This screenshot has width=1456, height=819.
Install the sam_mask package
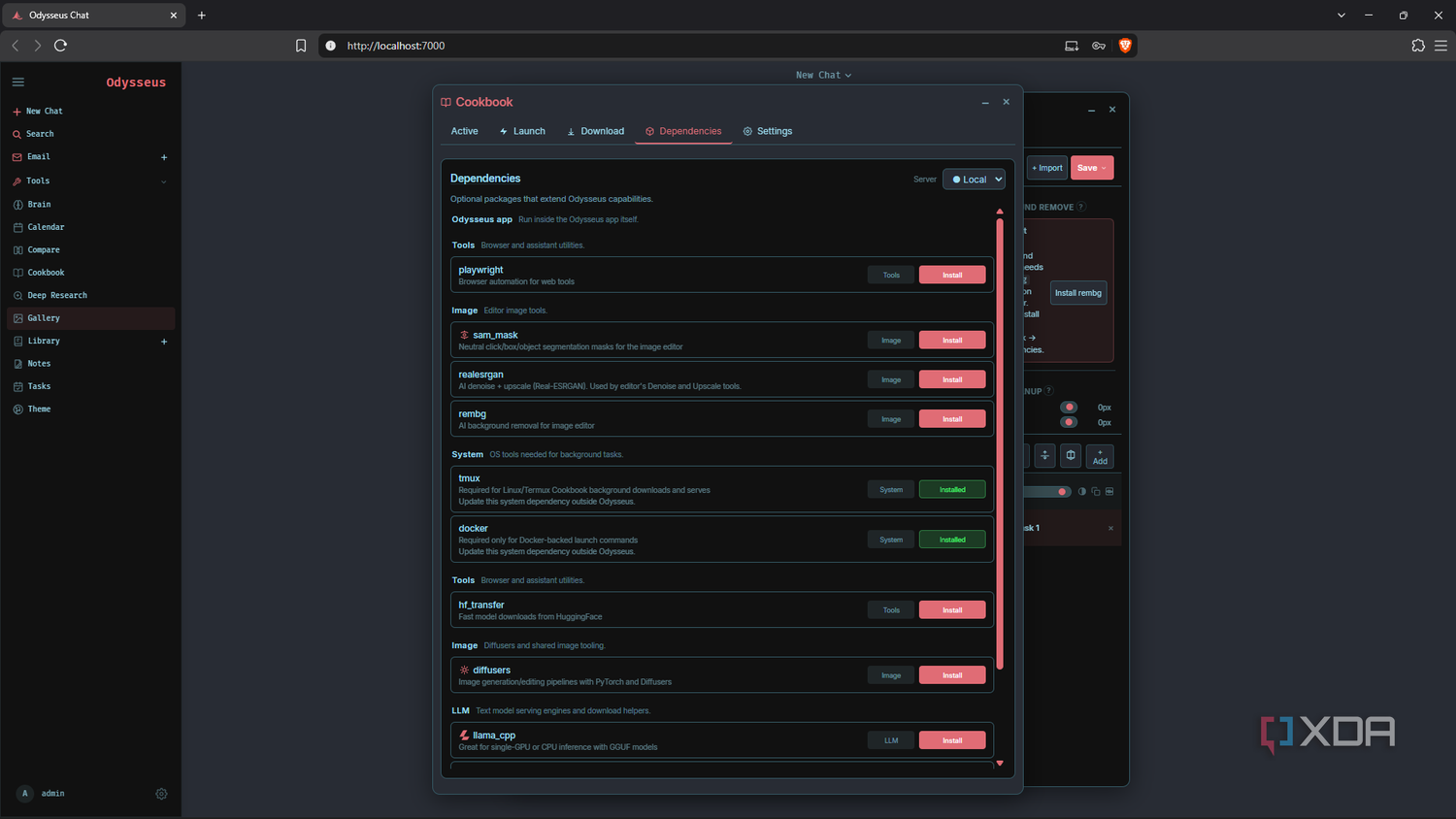pos(952,340)
